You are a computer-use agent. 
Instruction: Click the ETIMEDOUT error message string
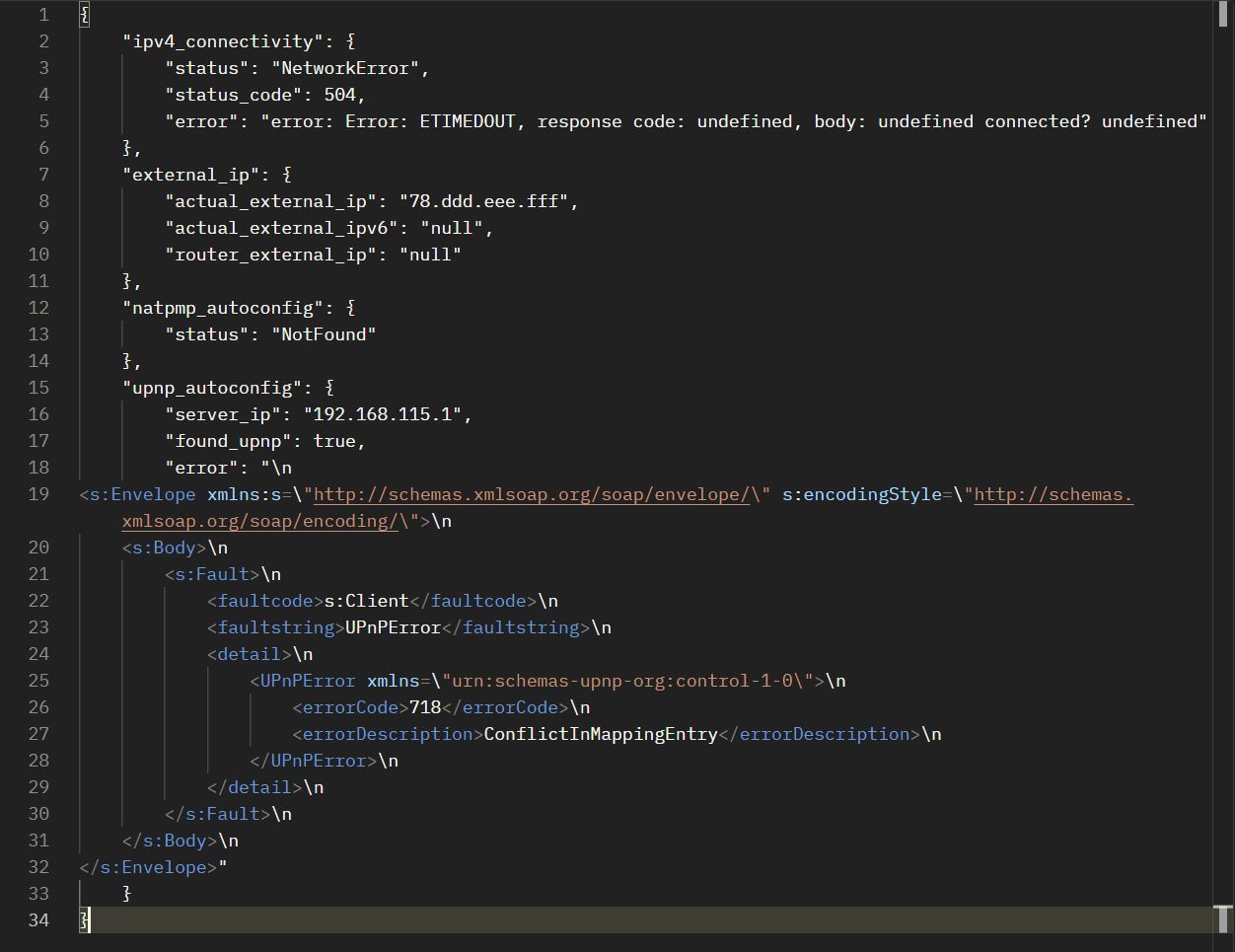[x=734, y=121]
